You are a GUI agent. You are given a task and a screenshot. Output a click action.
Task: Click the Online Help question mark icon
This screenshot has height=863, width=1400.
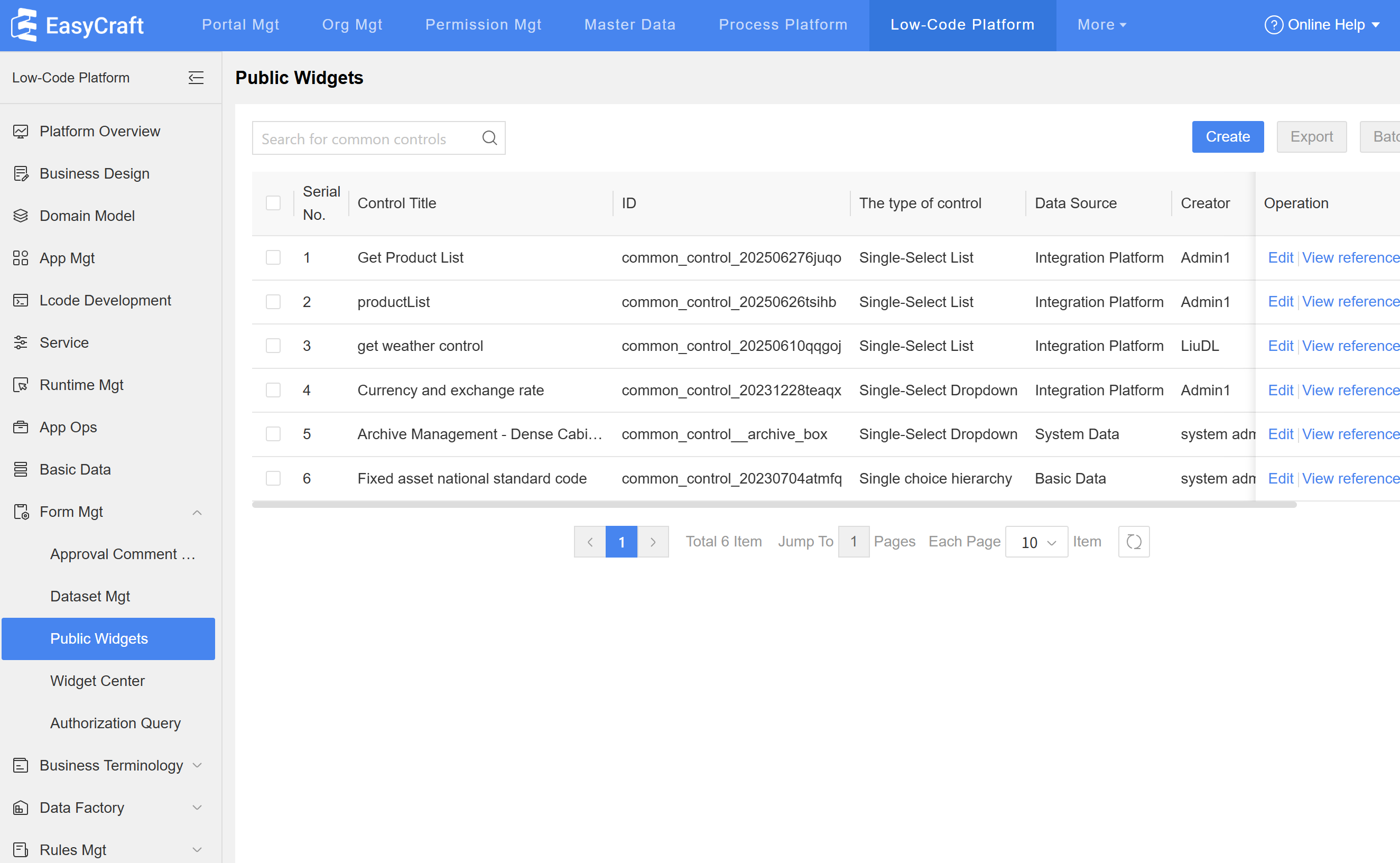click(1273, 24)
